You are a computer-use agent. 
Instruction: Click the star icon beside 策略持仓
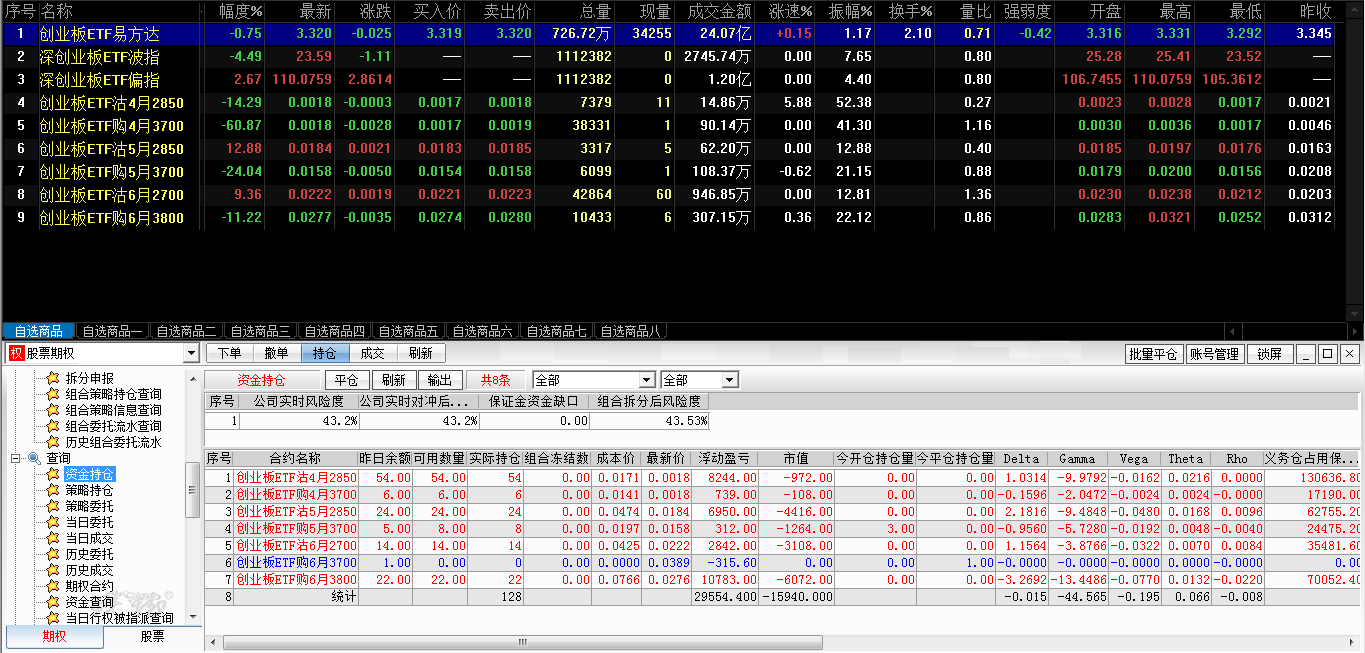point(54,490)
